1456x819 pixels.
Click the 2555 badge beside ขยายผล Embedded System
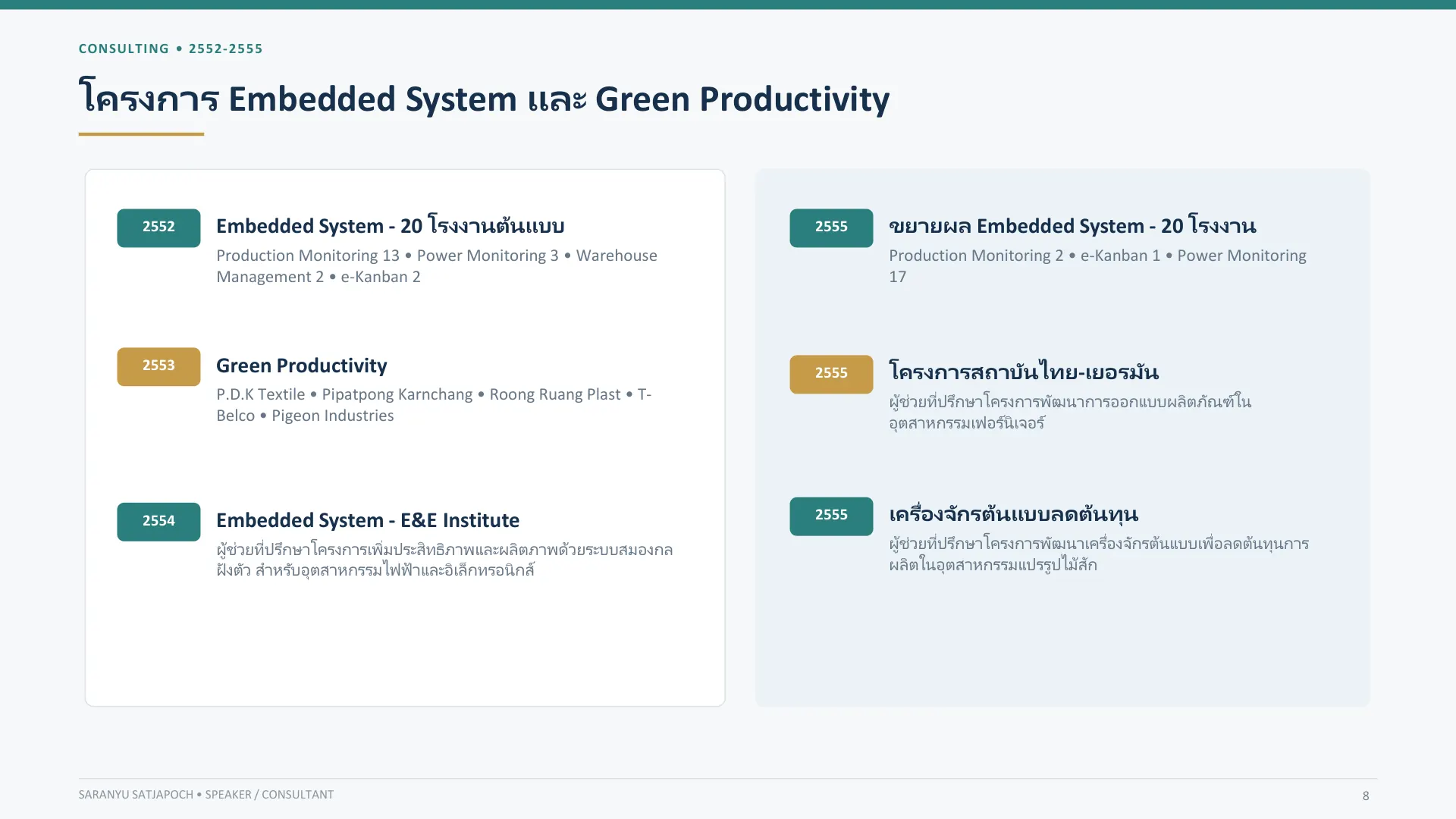coord(831,227)
